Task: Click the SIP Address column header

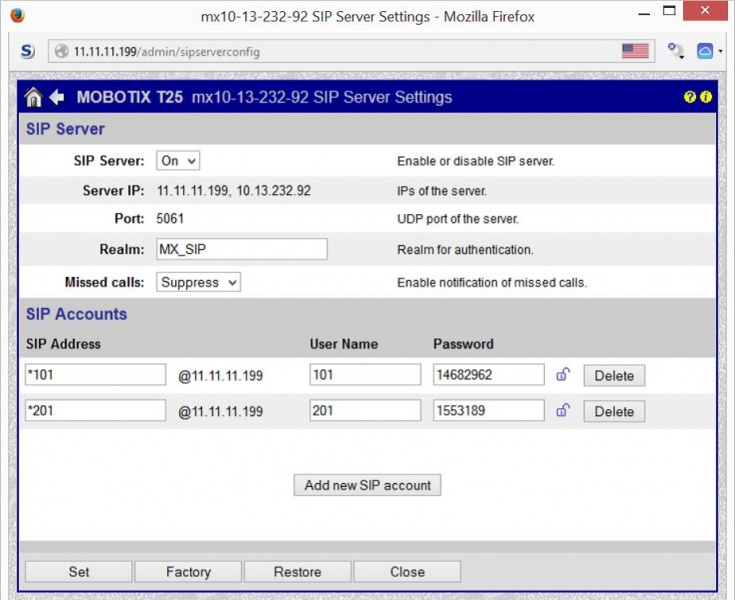Action: 63,344
